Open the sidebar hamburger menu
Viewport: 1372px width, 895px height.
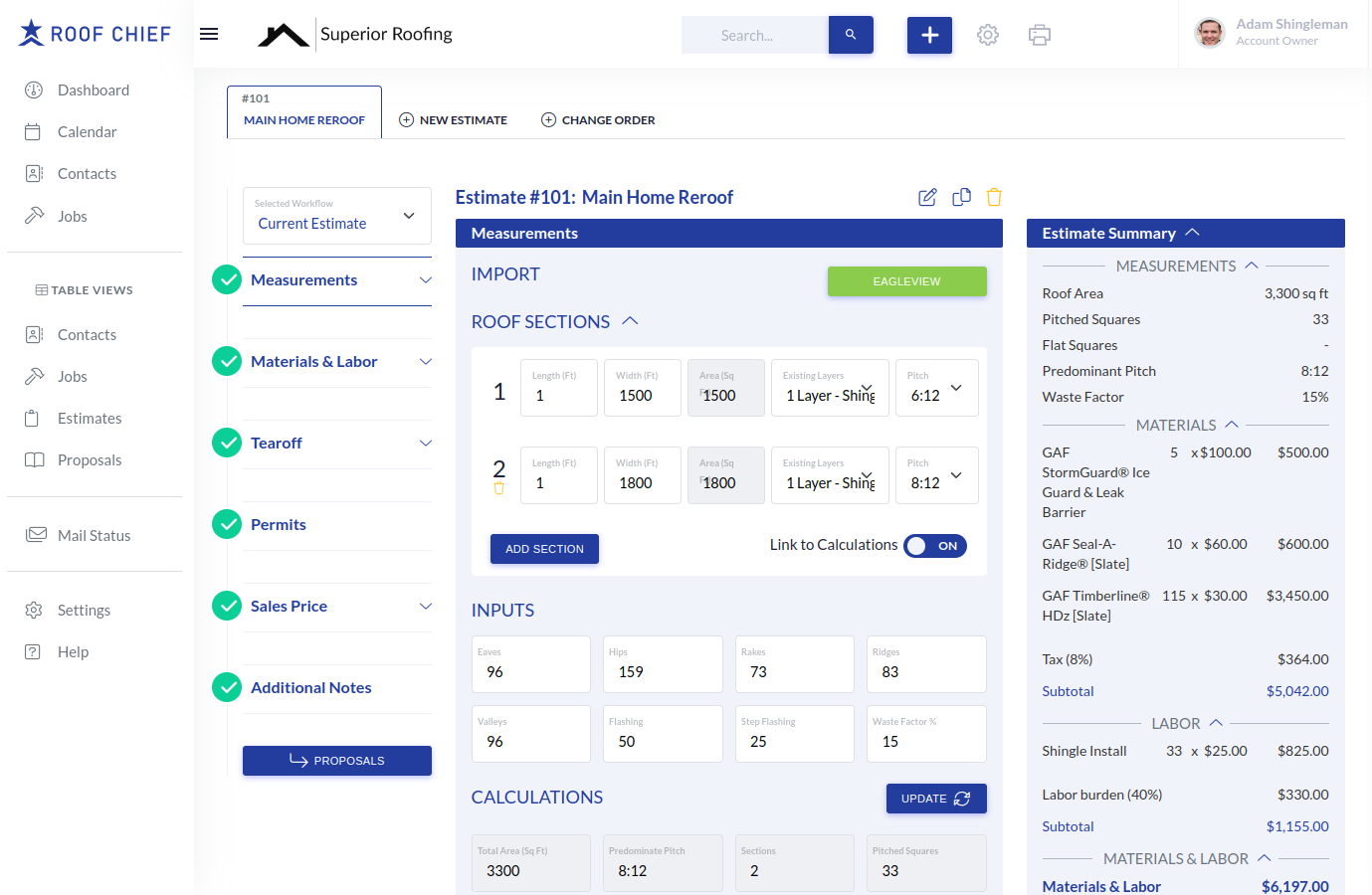click(209, 33)
